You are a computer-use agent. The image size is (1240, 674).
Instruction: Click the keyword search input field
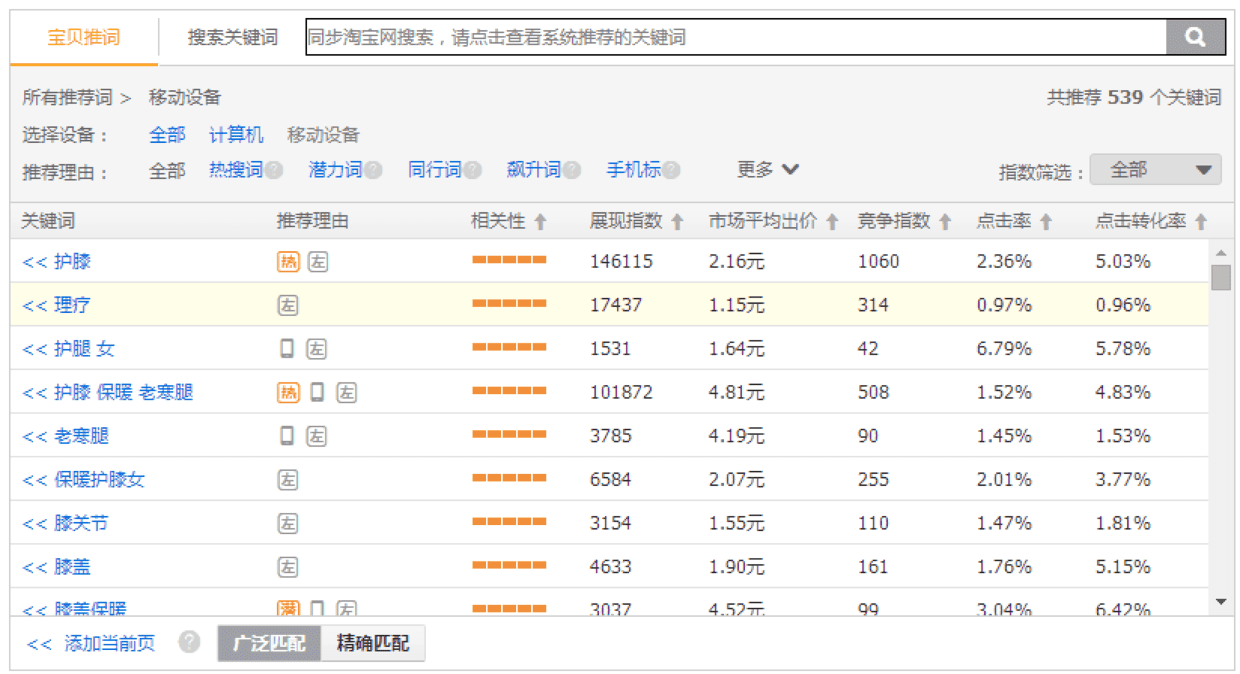click(735, 38)
